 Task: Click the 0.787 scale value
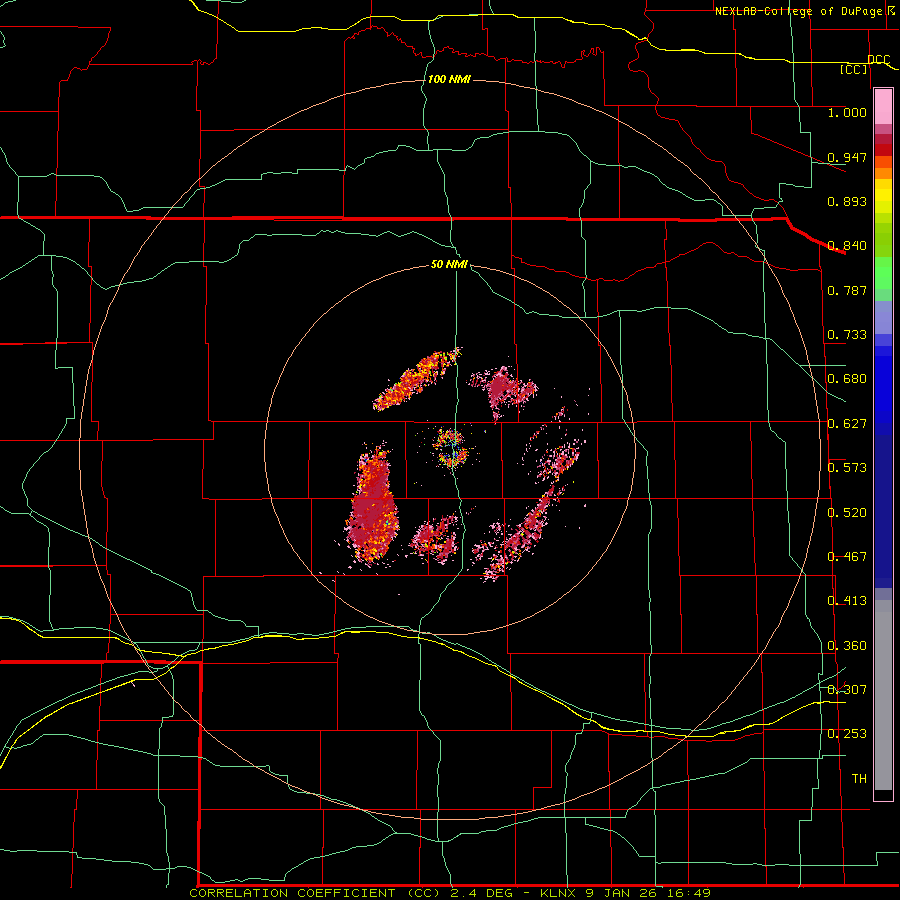point(847,290)
